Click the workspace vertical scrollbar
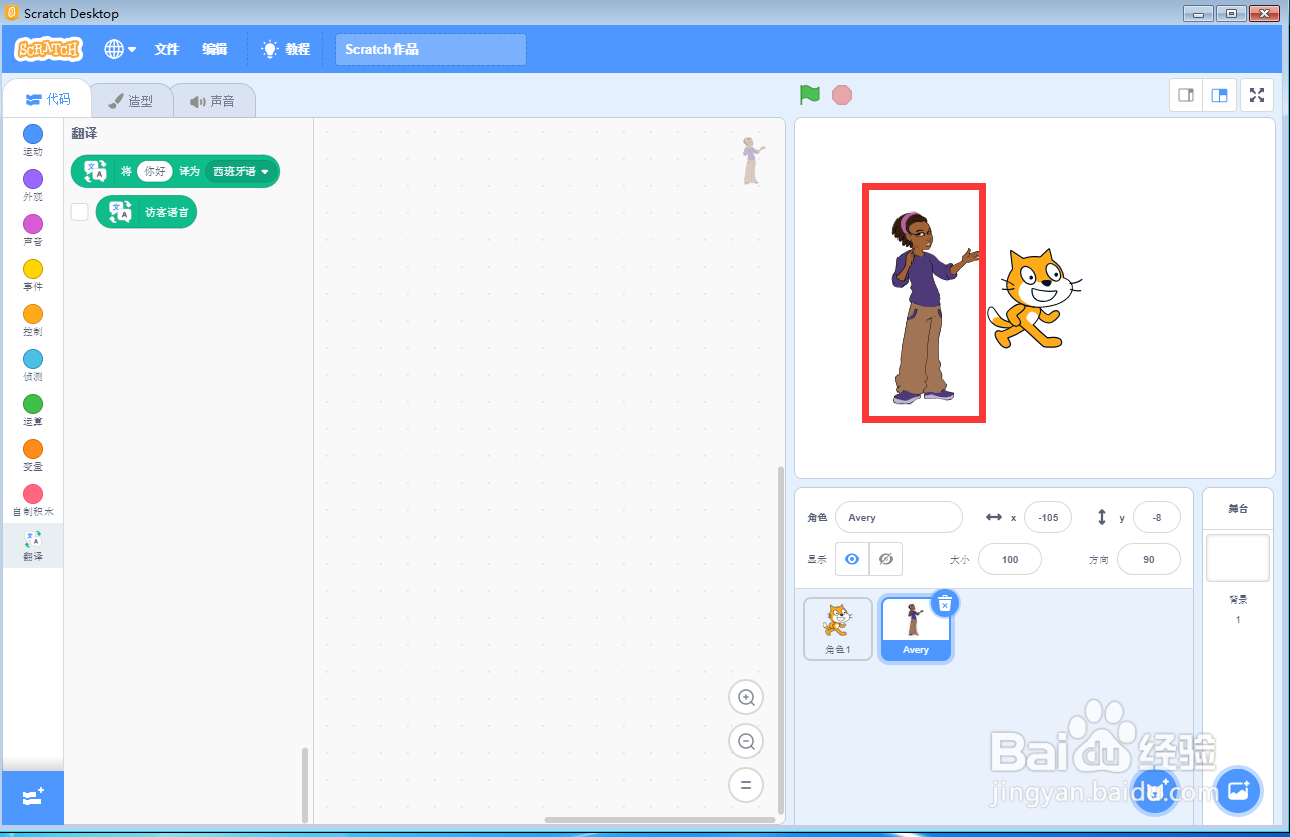1290x837 pixels. [781, 640]
